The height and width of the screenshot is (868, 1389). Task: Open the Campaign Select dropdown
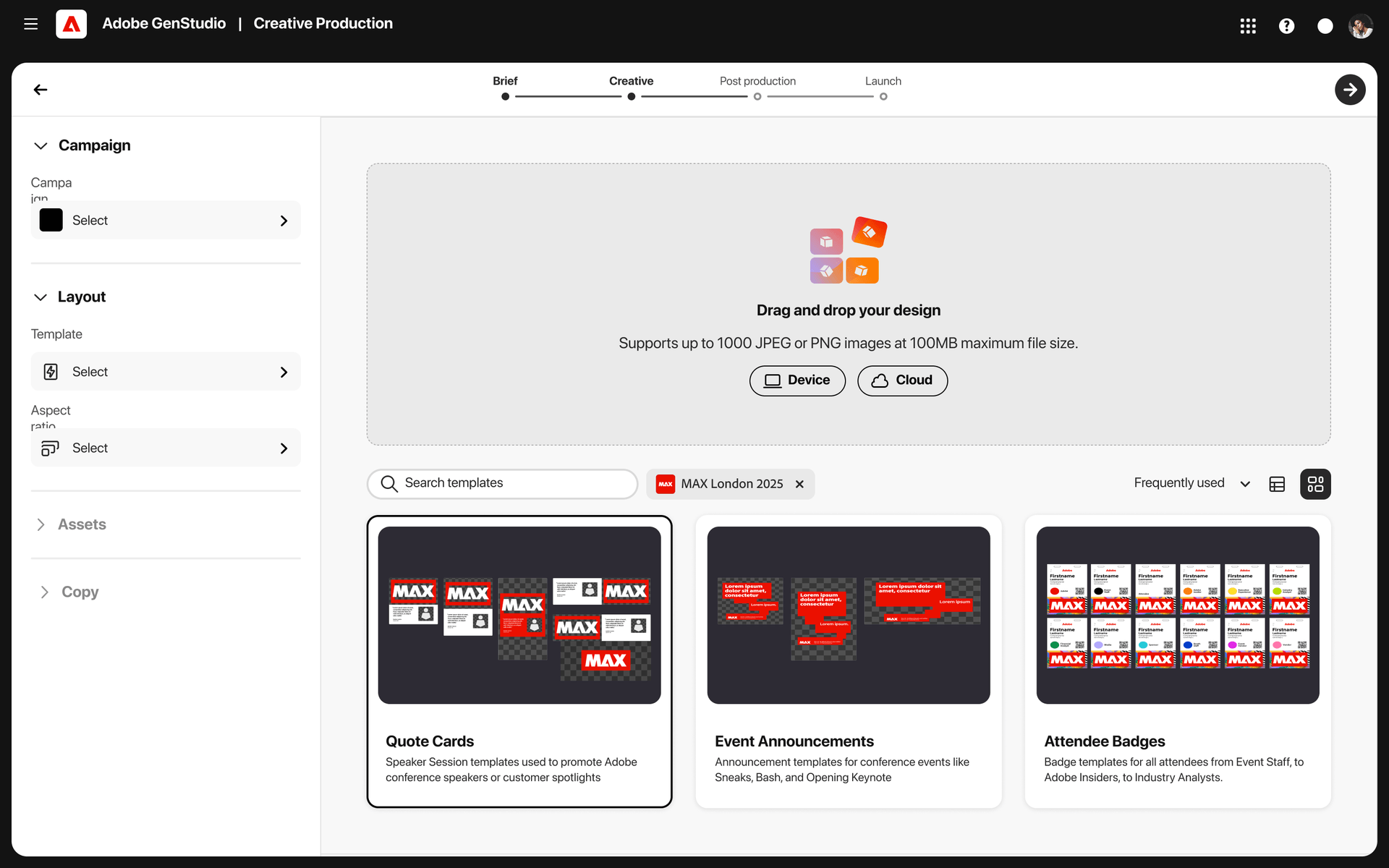click(166, 220)
